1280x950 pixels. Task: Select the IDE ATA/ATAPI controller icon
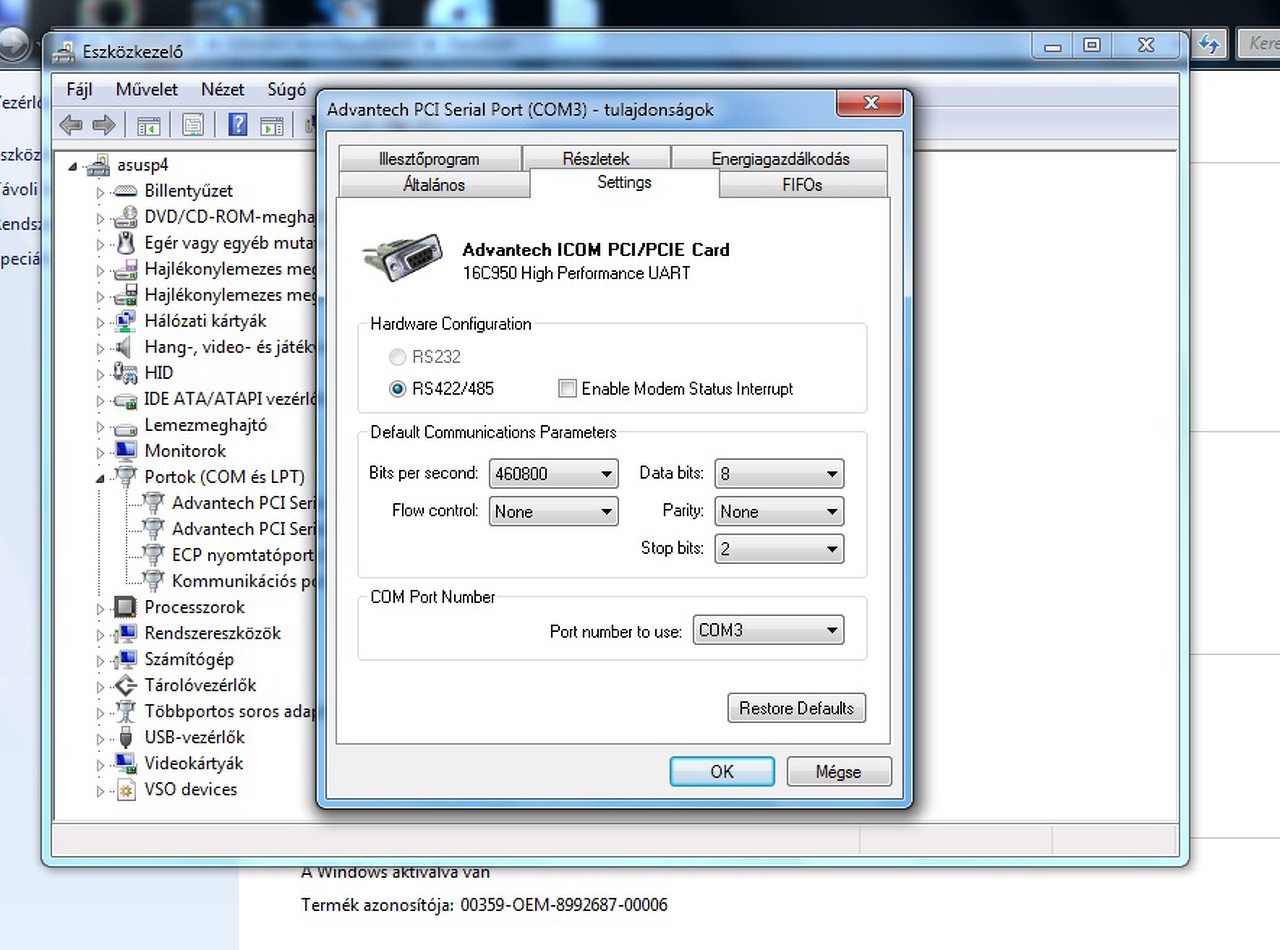[125, 399]
